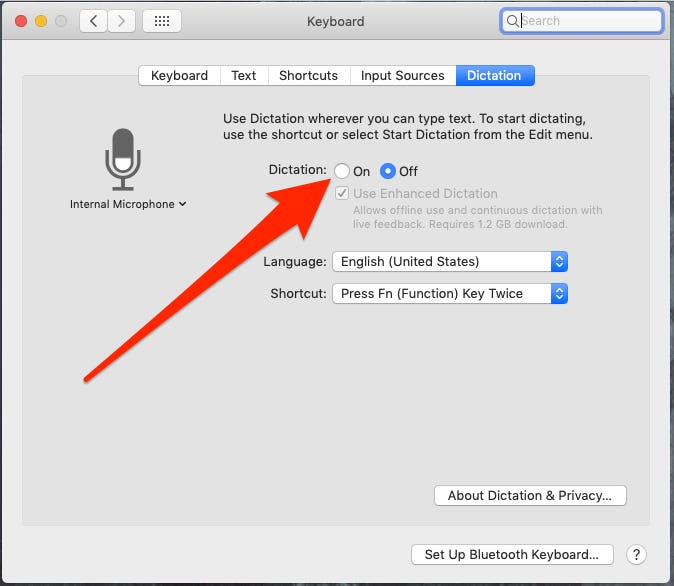The image size is (674, 586).
Task: Select the Off radio button for Dictation
Action: [388, 171]
